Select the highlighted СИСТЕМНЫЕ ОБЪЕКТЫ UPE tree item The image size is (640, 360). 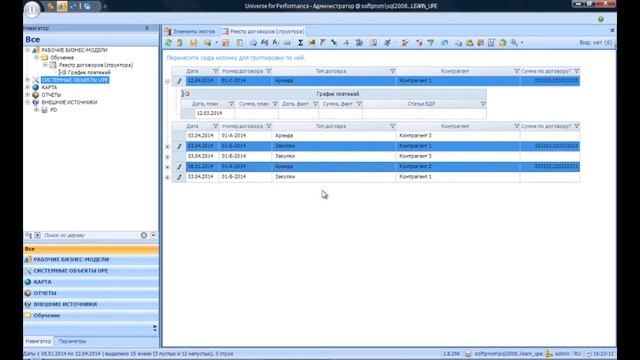[75, 80]
